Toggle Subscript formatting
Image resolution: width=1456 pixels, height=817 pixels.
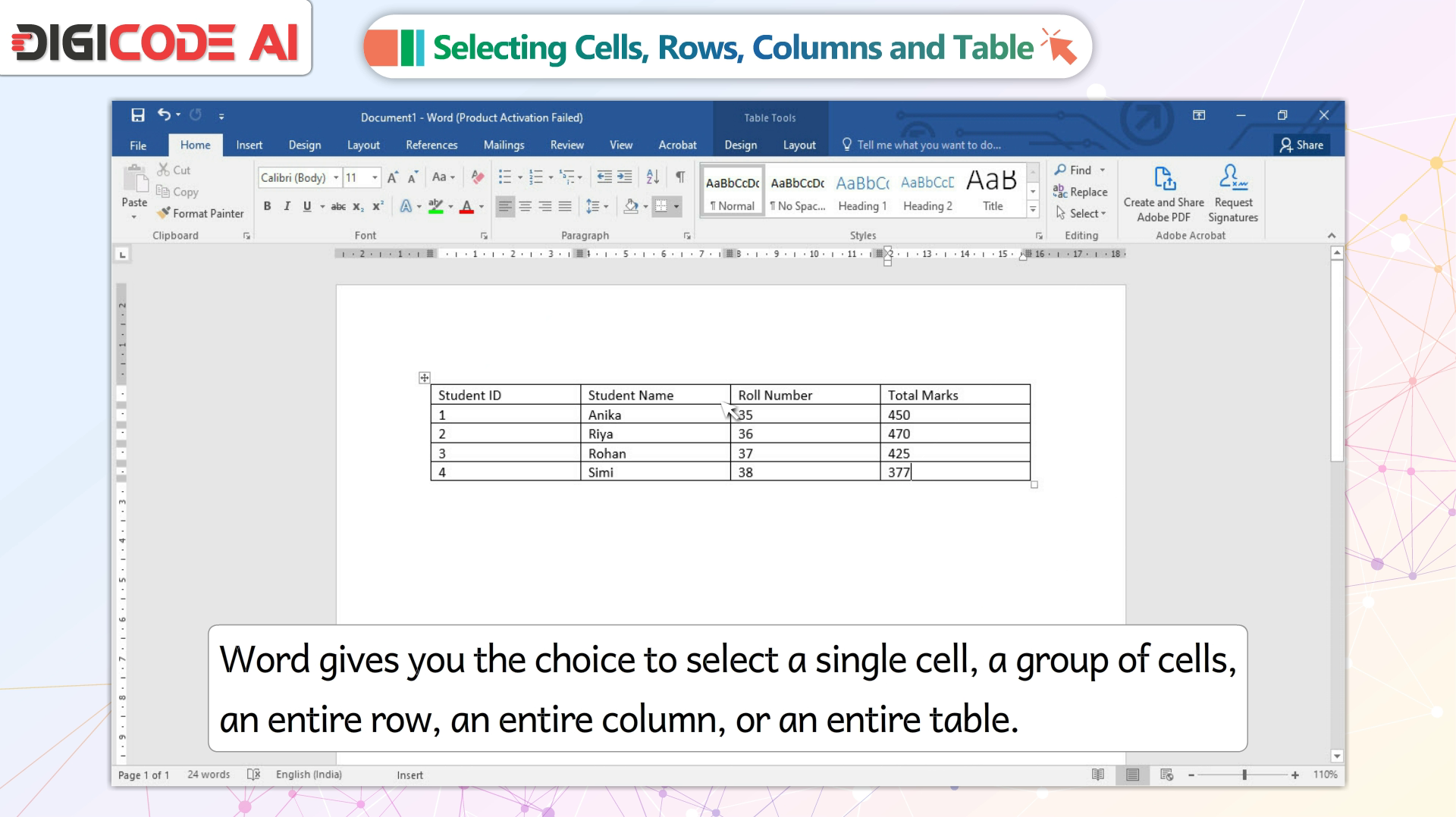point(358,206)
